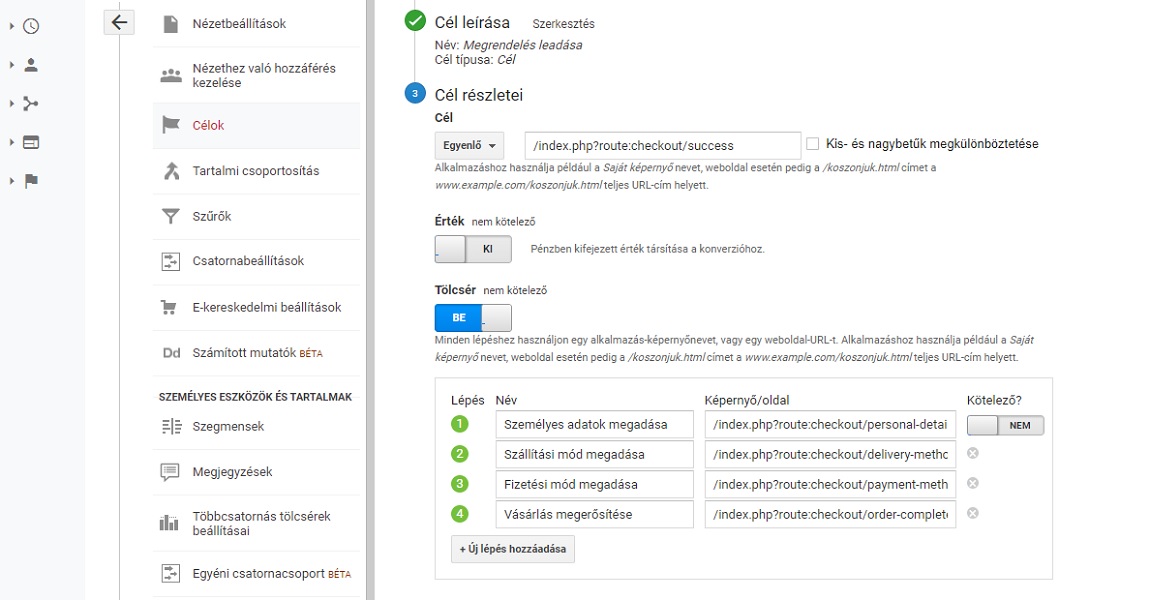Image resolution: width=1150 pixels, height=600 pixels.
Task: Click the clock real-time reports icon
Action: click(x=31, y=27)
